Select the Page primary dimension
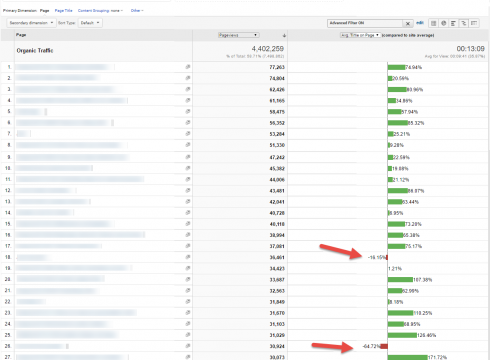Viewport: 490px width, 360px height. point(45,11)
